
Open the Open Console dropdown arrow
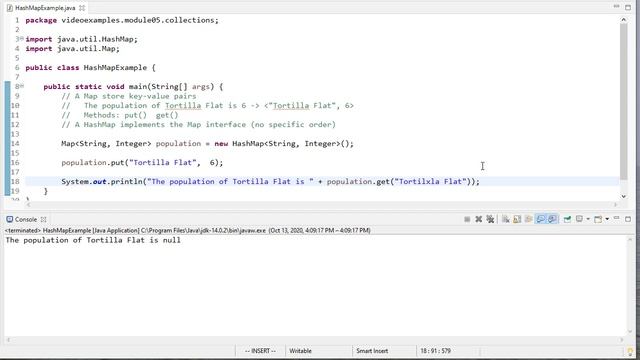pos(607,219)
